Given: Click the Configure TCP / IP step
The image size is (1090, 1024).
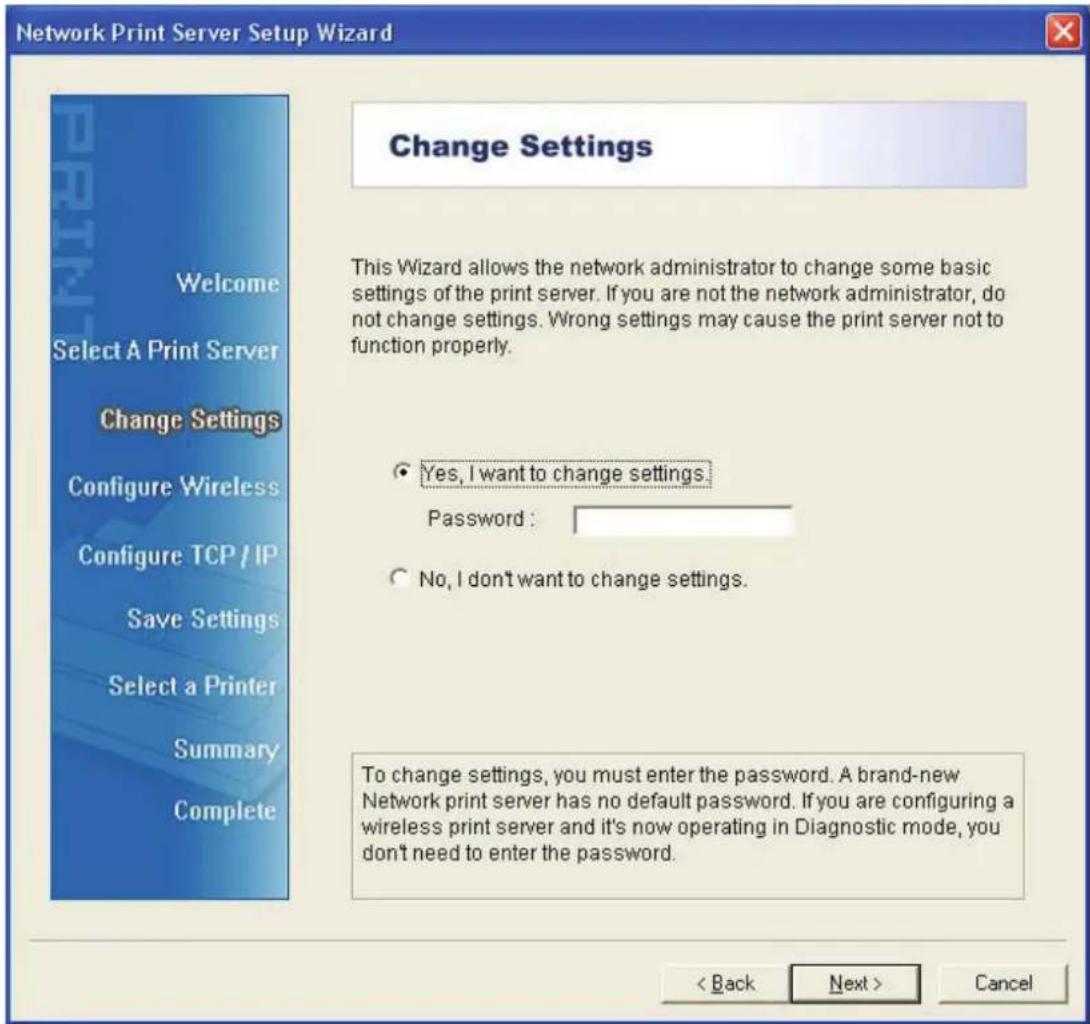Looking at the screenshot, I should (x=178, y=555).
